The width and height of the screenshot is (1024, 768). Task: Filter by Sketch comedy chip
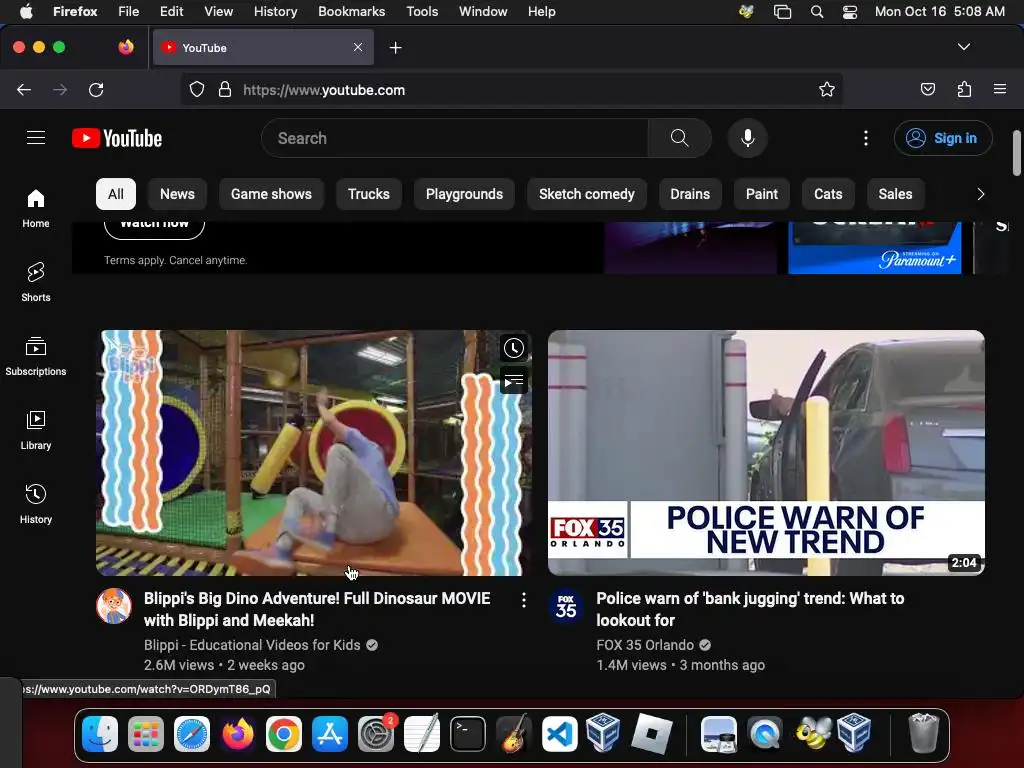point(586,194)
